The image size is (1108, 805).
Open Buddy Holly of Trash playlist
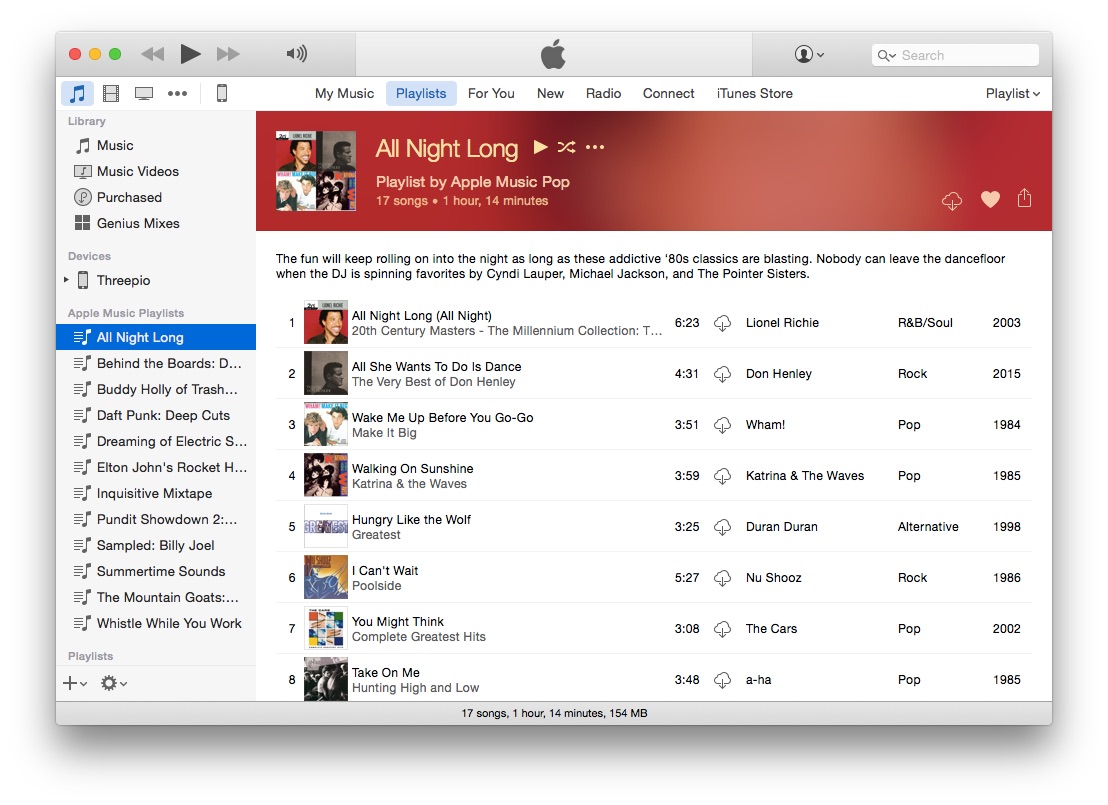pos(155,389)
